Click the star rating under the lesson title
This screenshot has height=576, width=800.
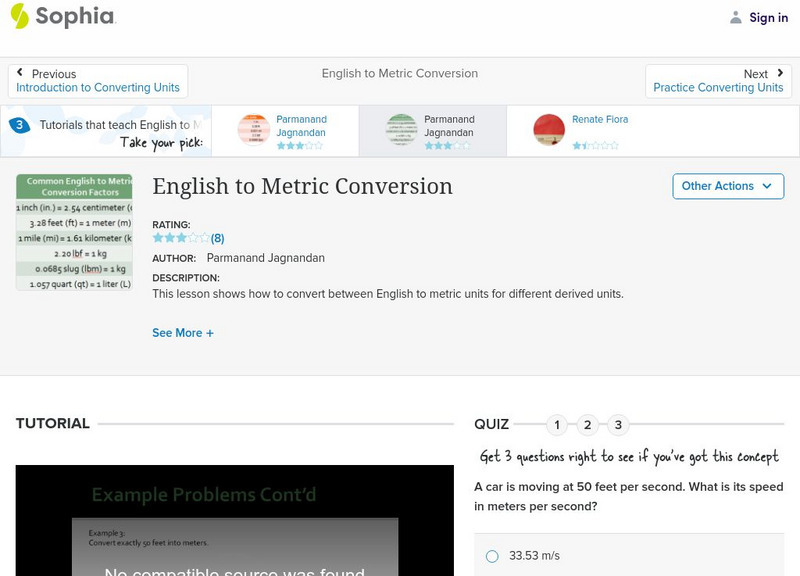pyautogui.click(x=181, y=238)
